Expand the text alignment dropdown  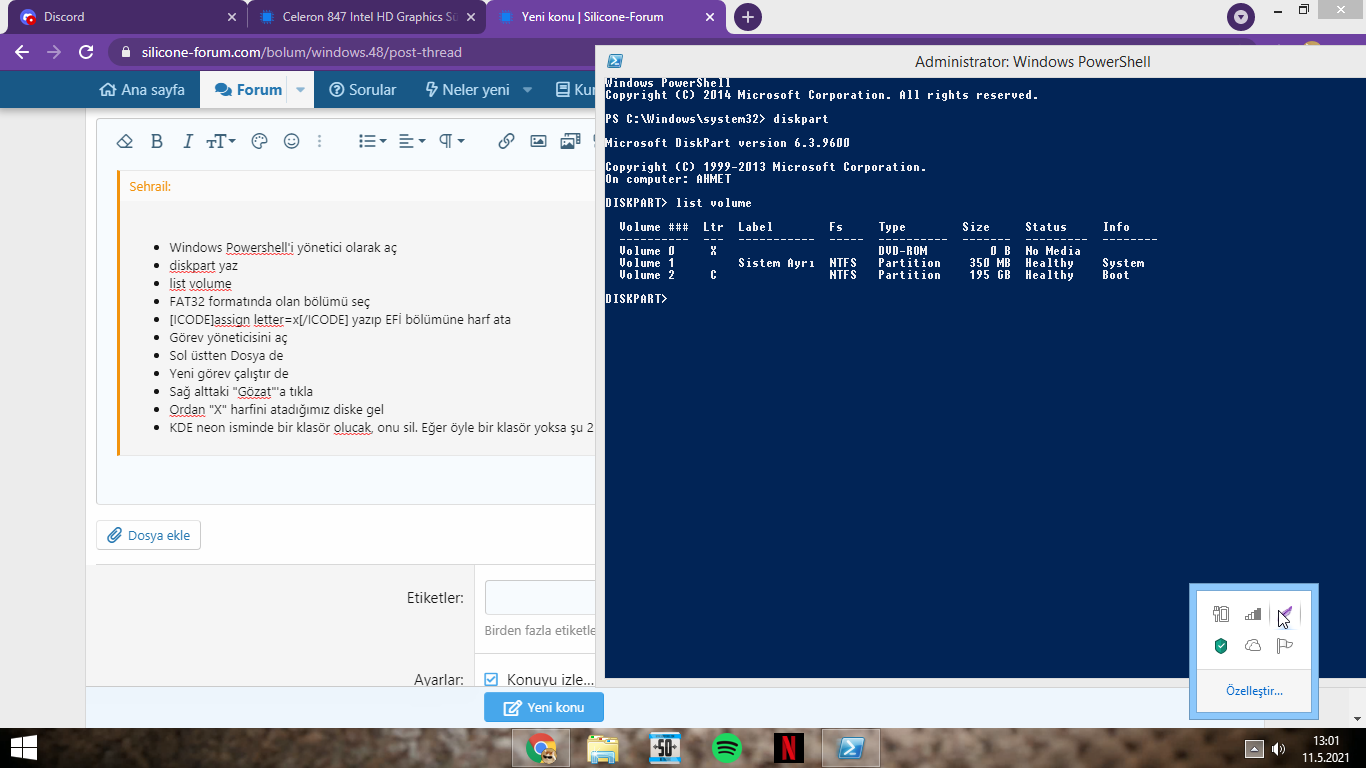[x=412, y=141]
